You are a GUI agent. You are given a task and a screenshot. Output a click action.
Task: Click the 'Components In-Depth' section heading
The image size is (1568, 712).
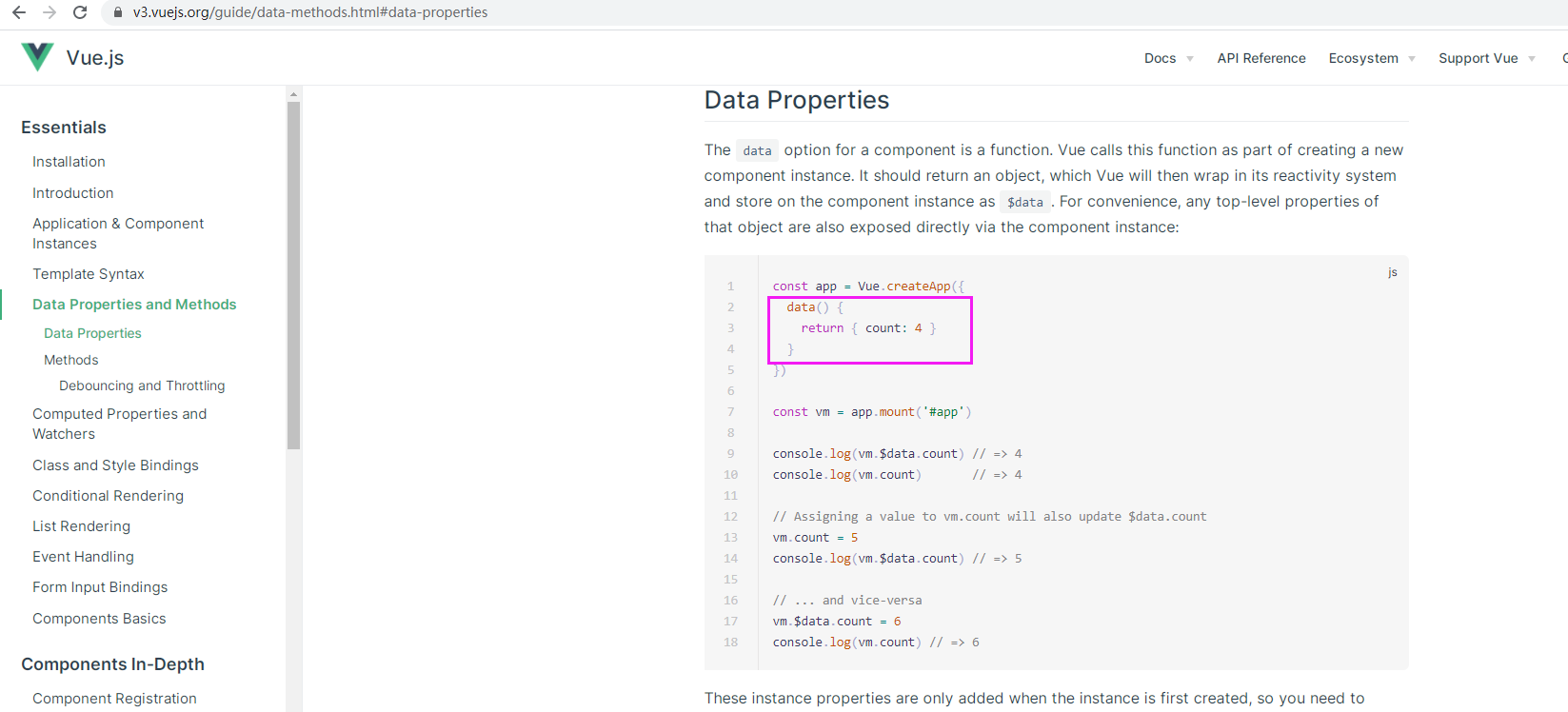coord(112,664)
